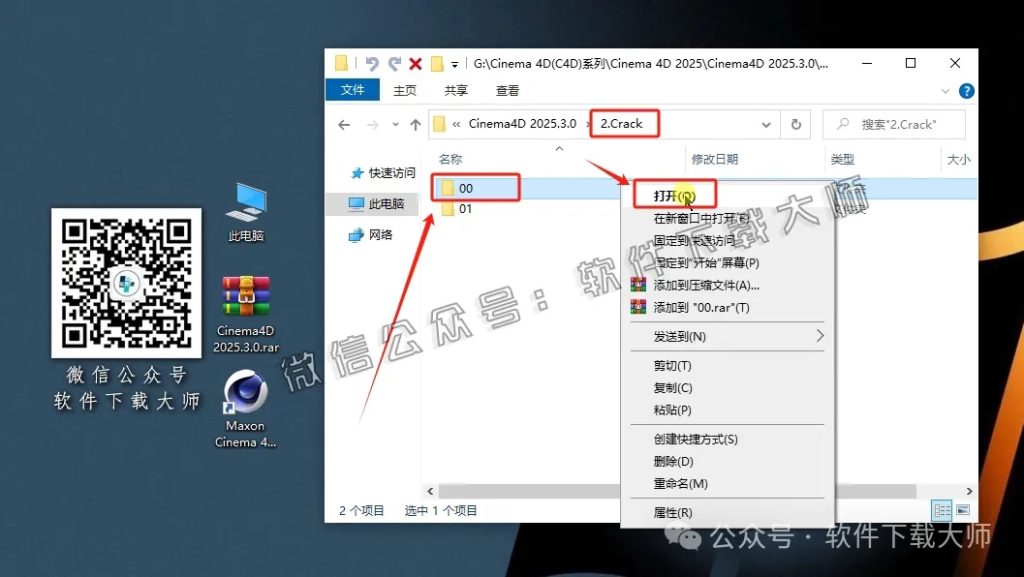Click the red X delete icon in toolbar
This screenshot has width=1024, height=577.
tap(415, 62)
